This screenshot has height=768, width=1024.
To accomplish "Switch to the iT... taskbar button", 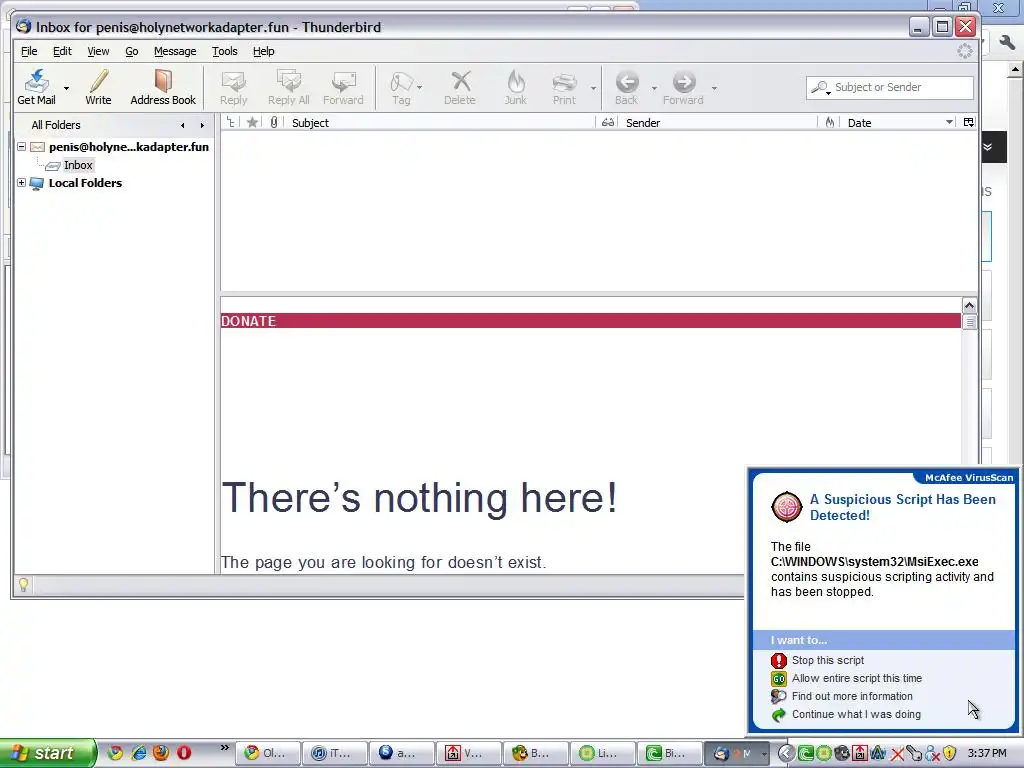I will coord(334,753).
